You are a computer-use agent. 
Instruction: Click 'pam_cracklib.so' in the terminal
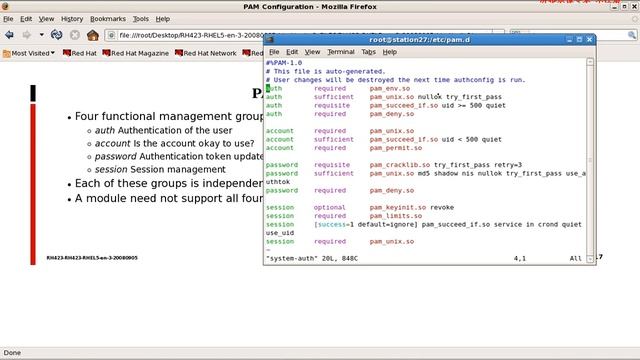400,165
